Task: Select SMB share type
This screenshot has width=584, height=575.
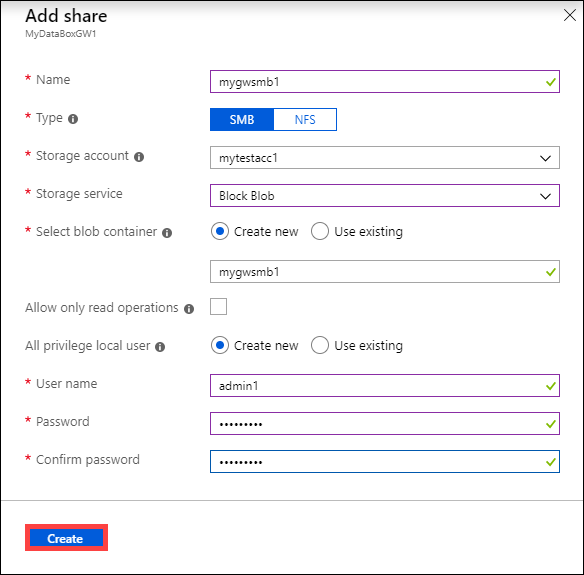Action: (x=242, y=120)
